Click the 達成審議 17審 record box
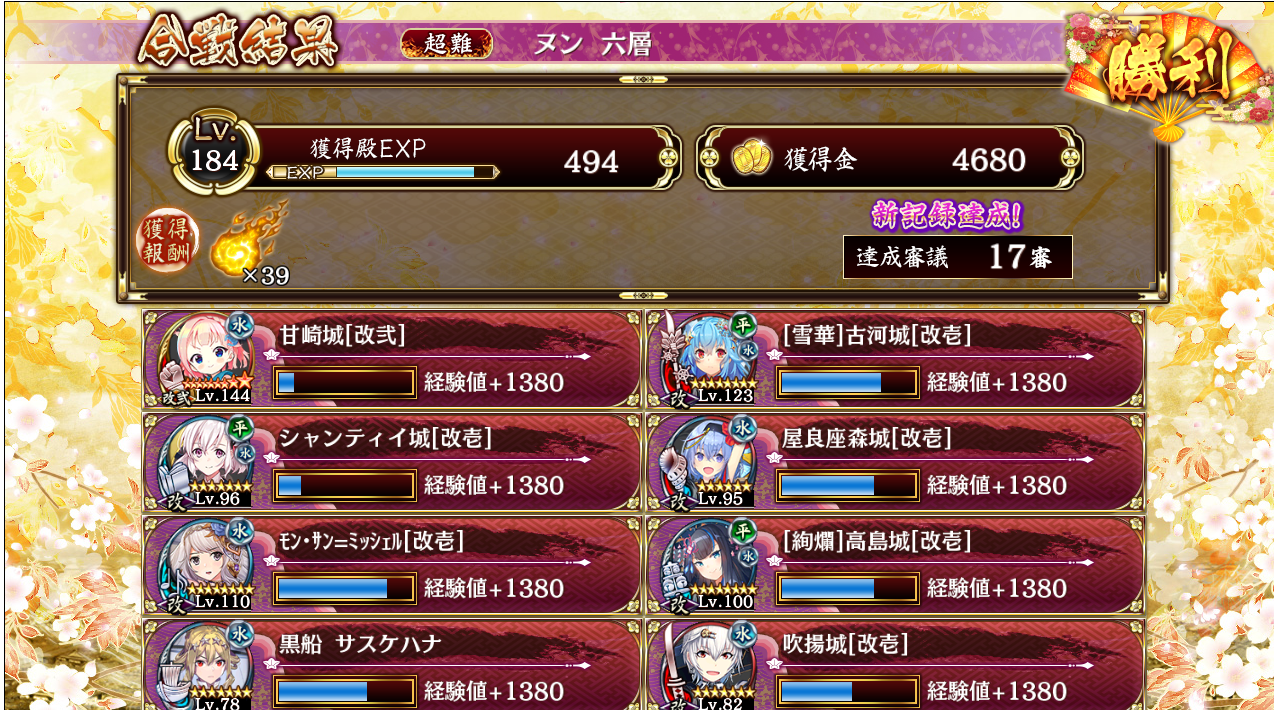1274x710 pixels. pyautogui.click(x=957, y=257)
